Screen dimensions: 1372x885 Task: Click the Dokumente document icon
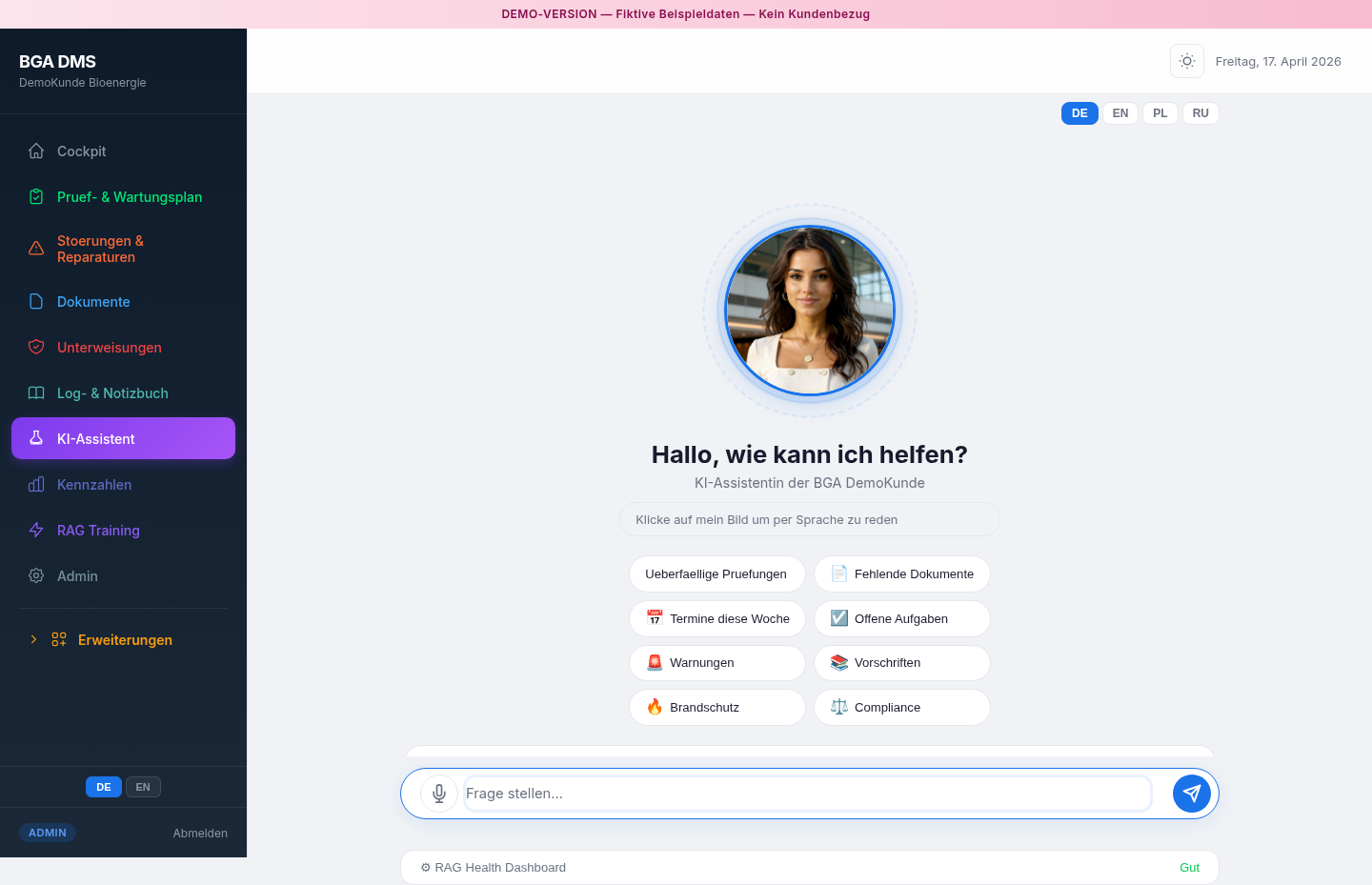[35, 301]
